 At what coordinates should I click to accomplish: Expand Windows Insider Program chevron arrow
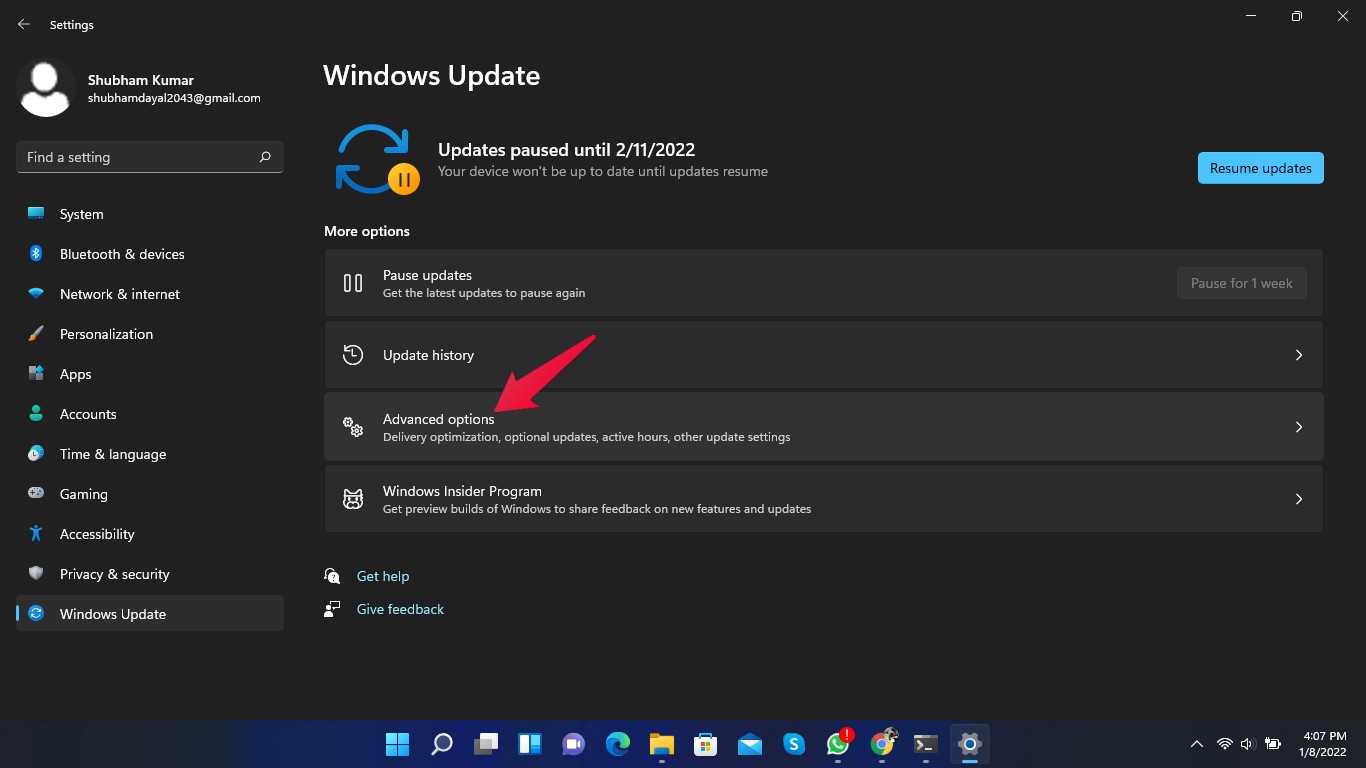(x=1299, y=499)
